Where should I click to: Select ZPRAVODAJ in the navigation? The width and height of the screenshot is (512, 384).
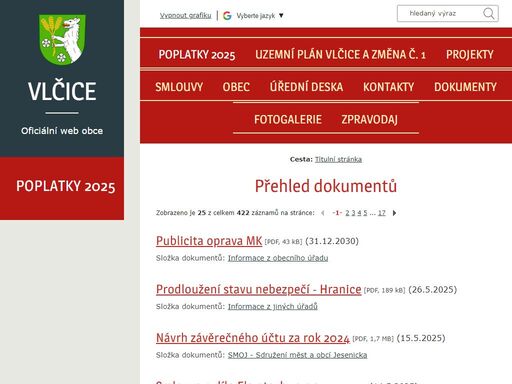[x=369, y=120]
